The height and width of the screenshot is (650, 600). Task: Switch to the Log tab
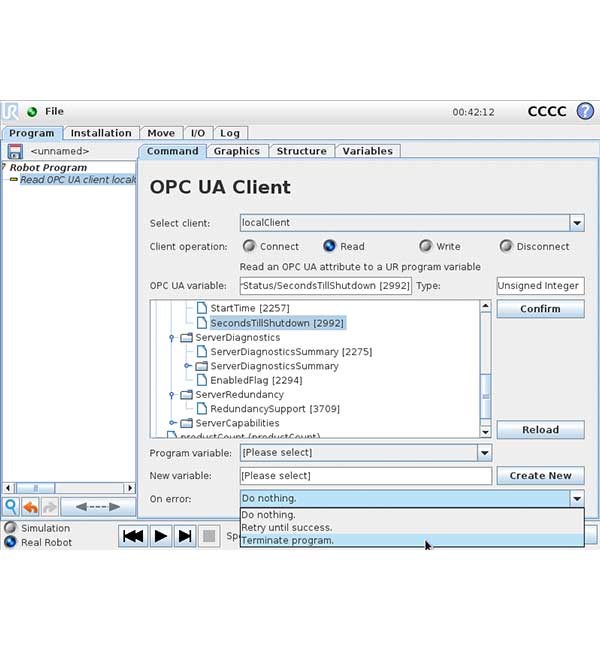coord(230,133)
